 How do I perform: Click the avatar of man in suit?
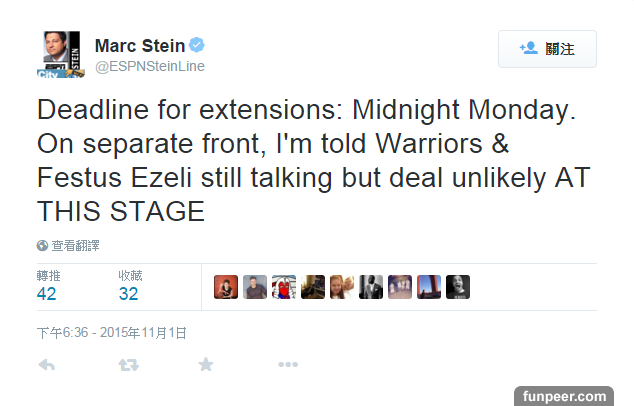point(371,287)
